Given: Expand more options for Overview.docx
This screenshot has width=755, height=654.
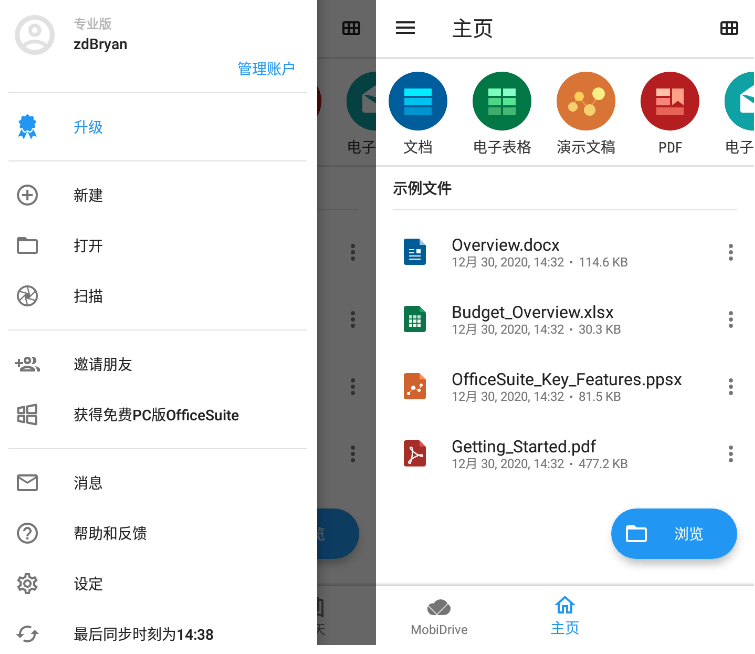Looking at the screenshot, I should pyautogui.click(x=731, y=252).
